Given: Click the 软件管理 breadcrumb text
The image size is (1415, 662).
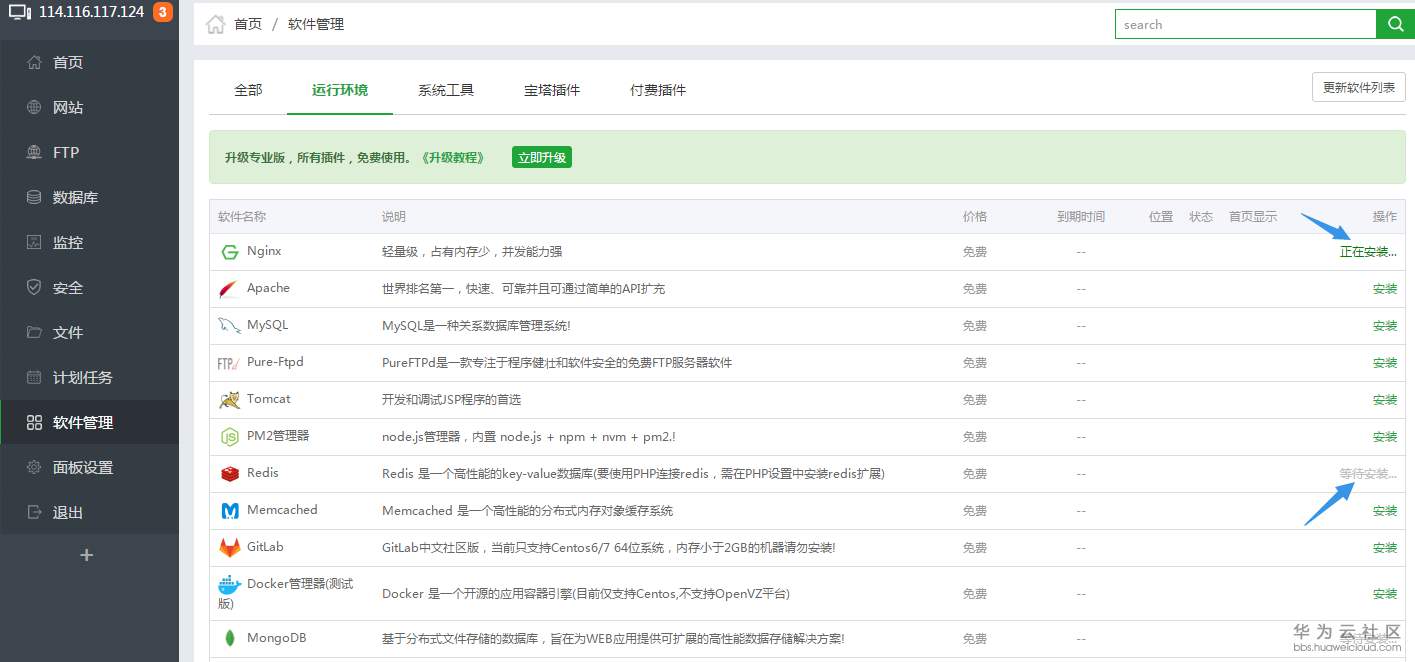Looking at the screenshot, I should pos(316,24).
